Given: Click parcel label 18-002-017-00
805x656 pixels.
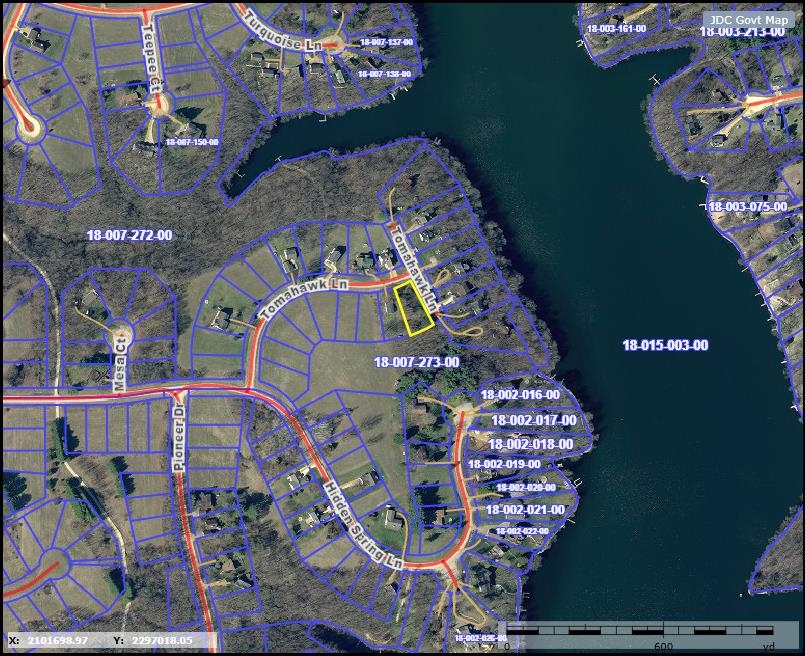Looking at the screenshot, I should pyautogui.click(x=534, y=420).
